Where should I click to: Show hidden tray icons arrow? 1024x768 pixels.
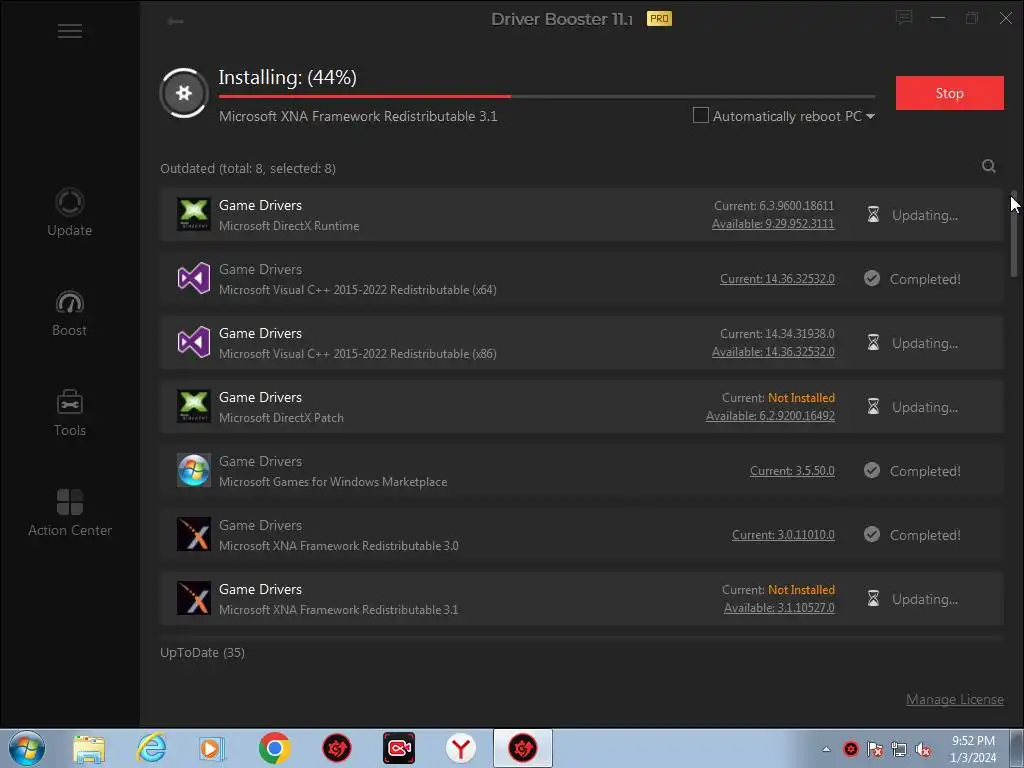coord(826,749)
